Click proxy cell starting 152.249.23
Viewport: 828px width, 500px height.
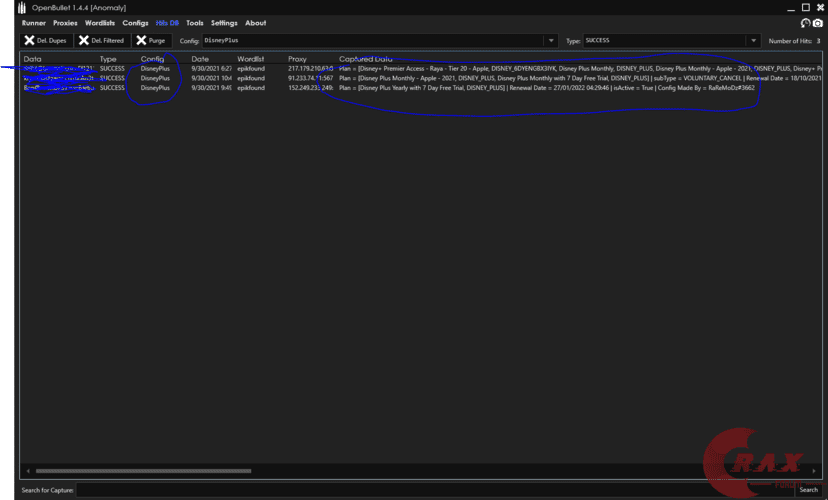(x=310, y=88)
